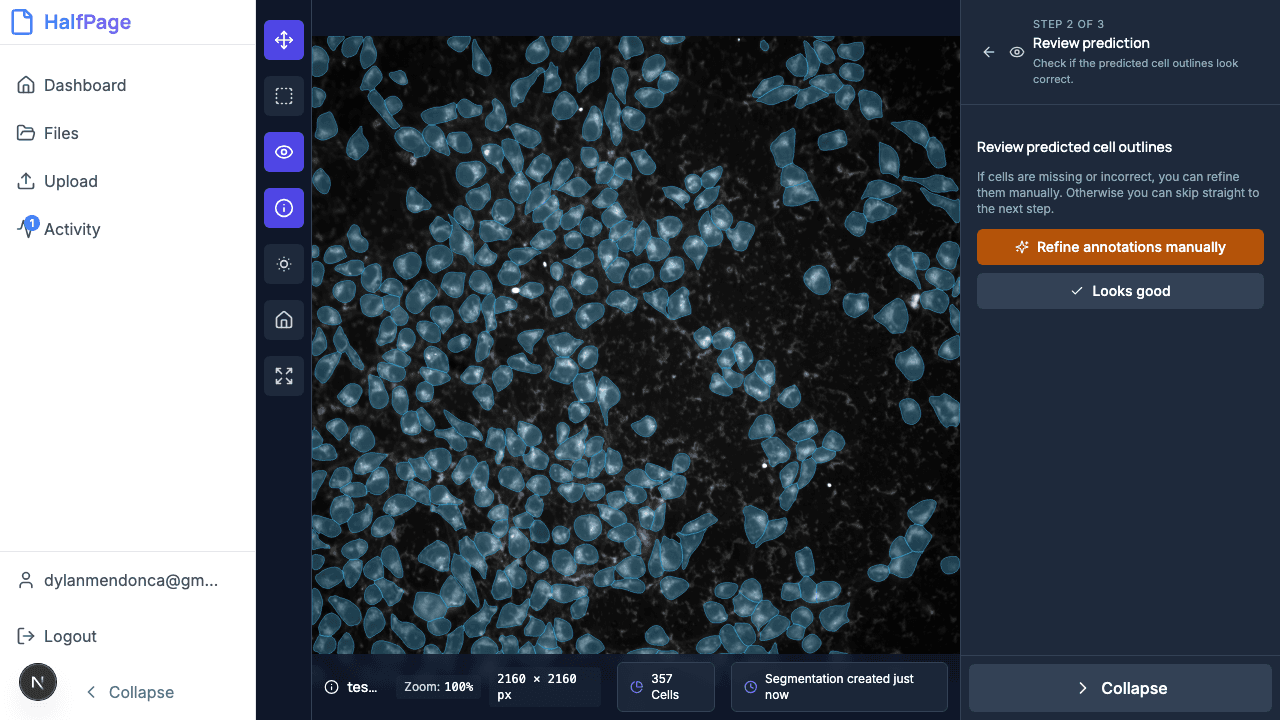The width and height of the screenshot is (1280, 720).
Task: Reset the view with the Home tool
Action: pos(283,320)
